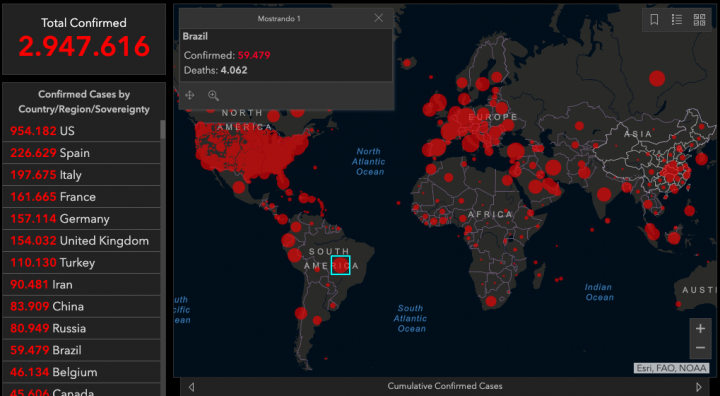The image size is (720, 396).
Task: Open the basemap gallery grid icon
Action: pos(699,19)
